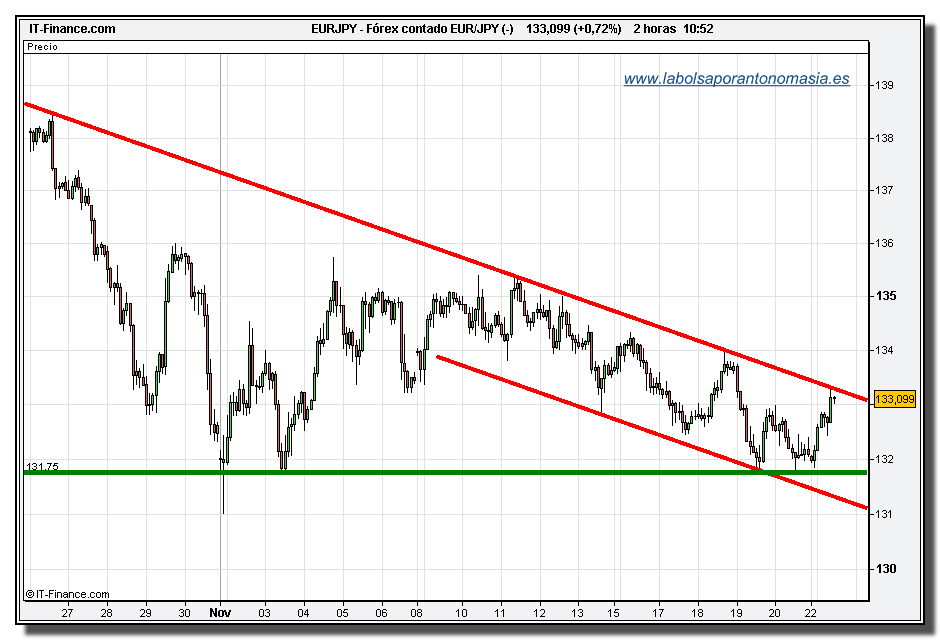Click the '11' date axis label

tap(501, 612)
